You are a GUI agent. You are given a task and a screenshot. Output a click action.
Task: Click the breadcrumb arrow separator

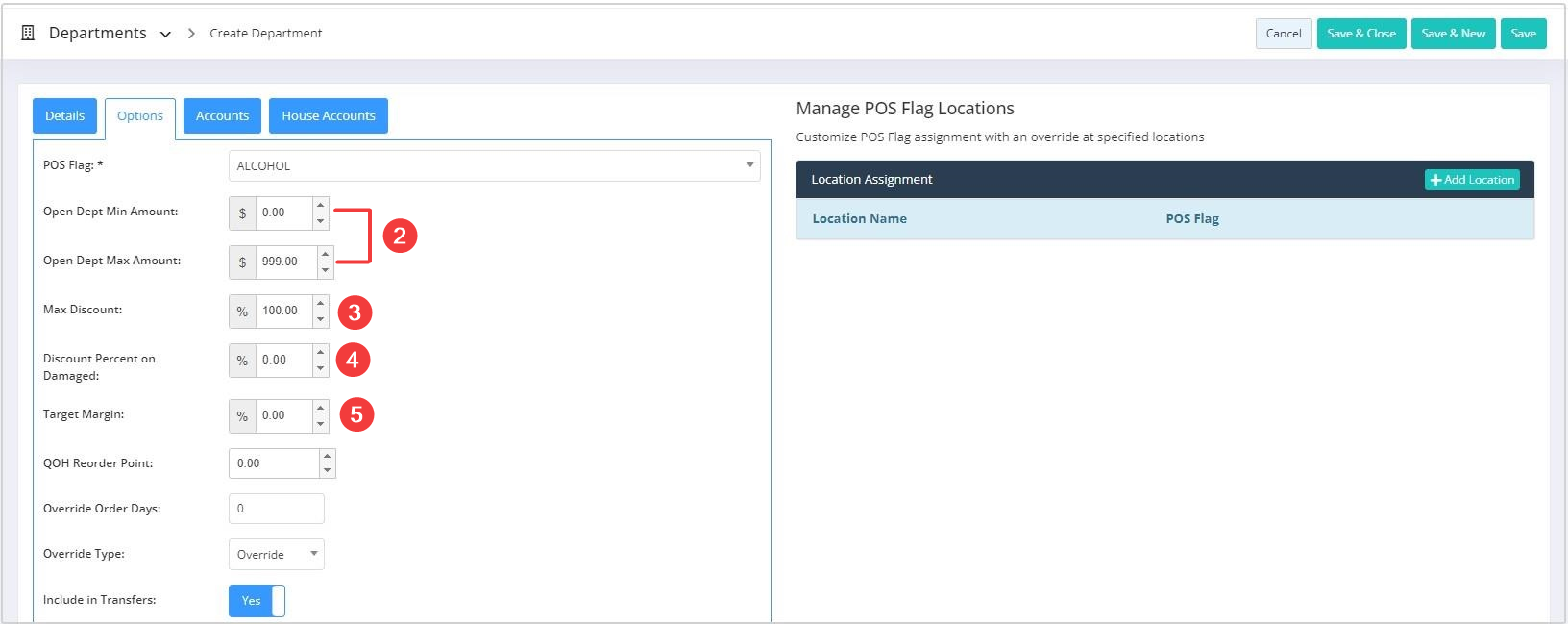(191, 33)
